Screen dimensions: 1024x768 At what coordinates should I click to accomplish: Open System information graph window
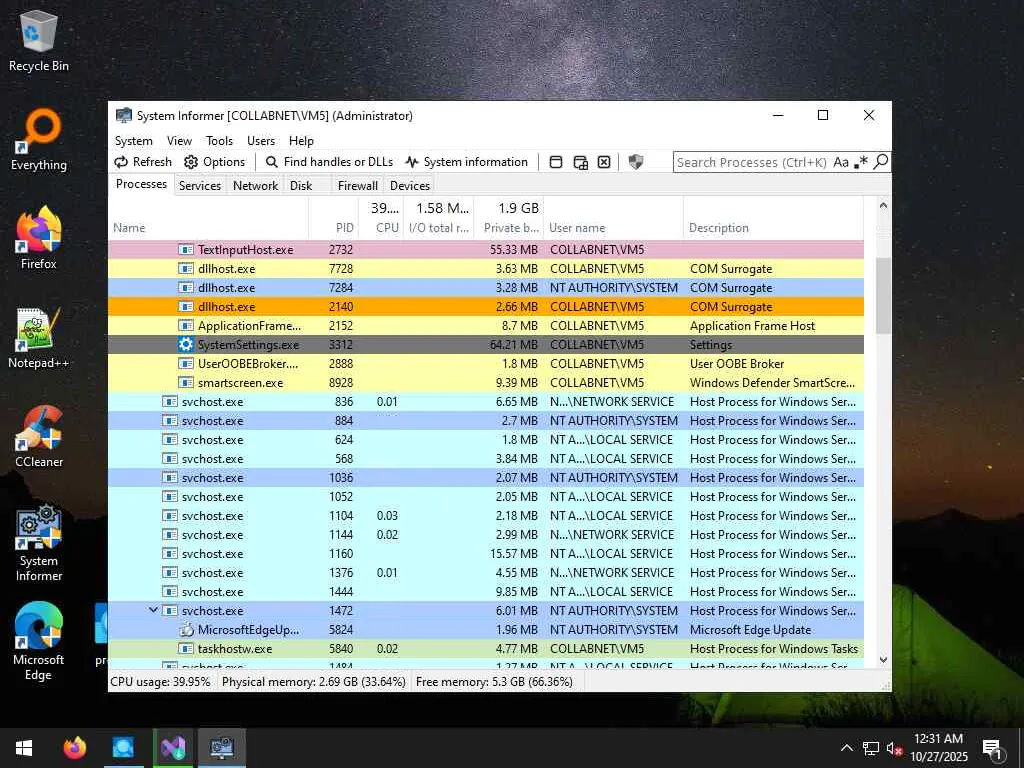click(466, 162)
